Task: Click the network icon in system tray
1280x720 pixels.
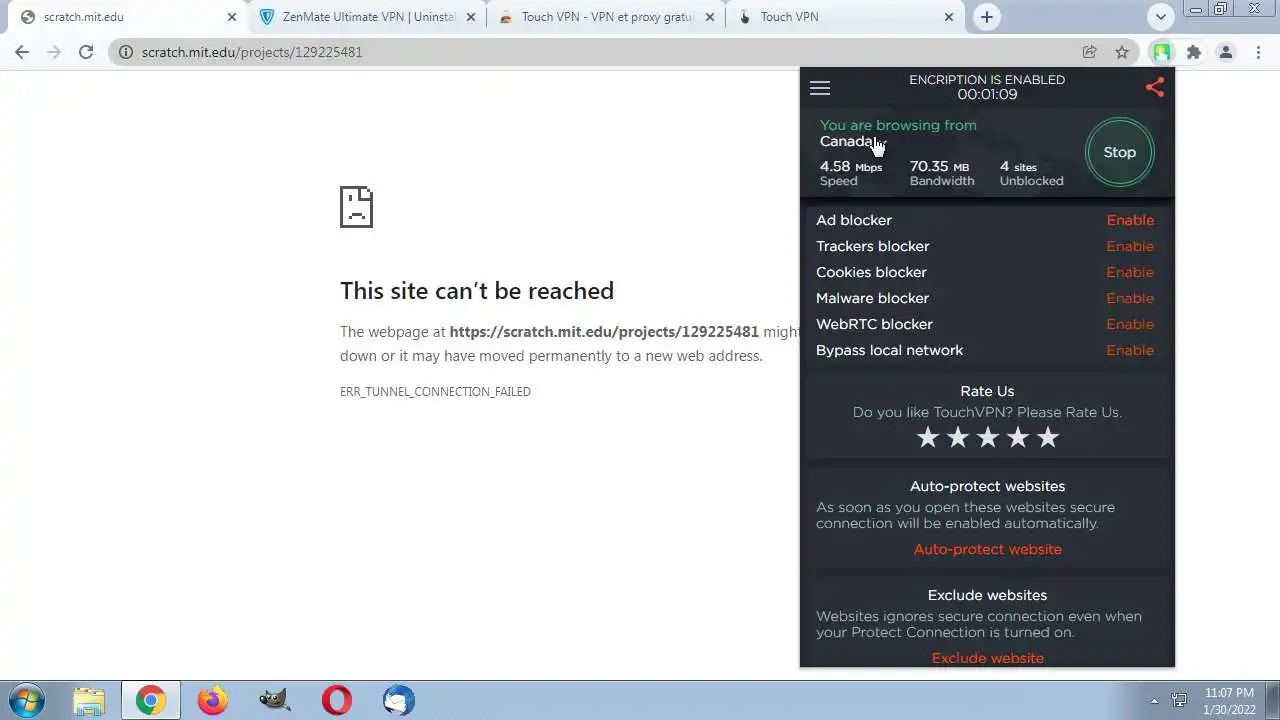Action: 1180,701
